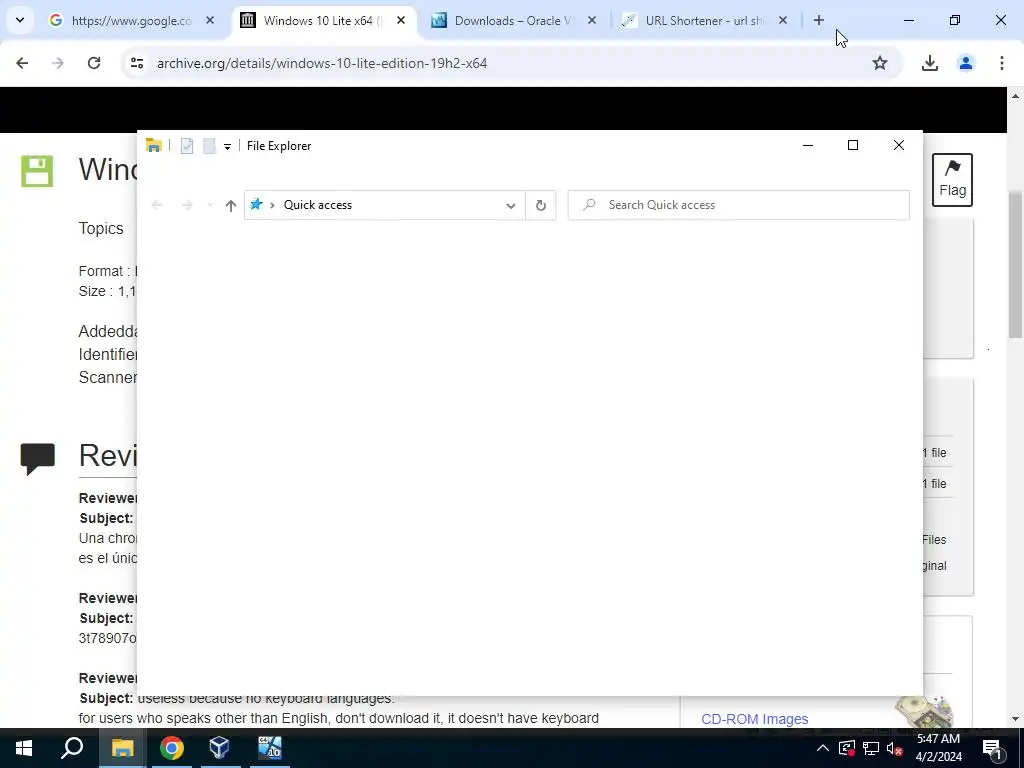
Task: Reload the archive.org page
Action: [94, 63]
